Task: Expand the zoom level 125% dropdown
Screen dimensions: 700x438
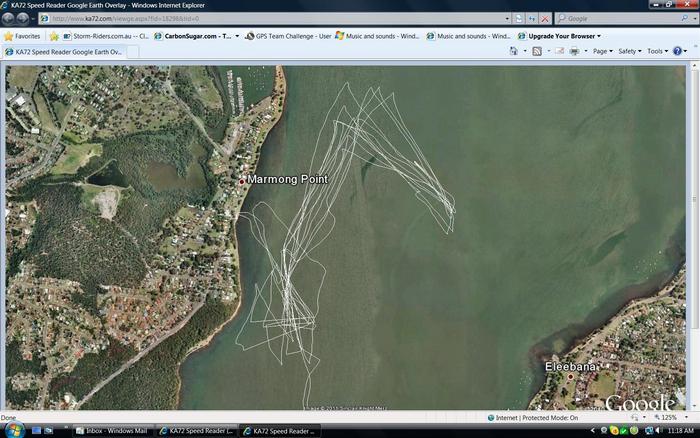Action: (670, 418)
